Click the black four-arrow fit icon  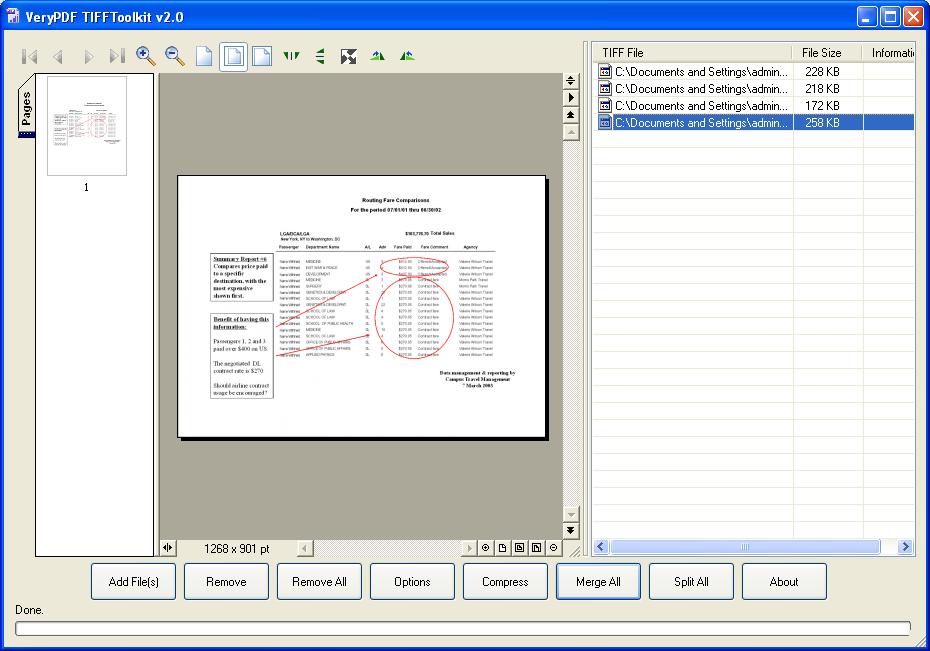[348, 56]
